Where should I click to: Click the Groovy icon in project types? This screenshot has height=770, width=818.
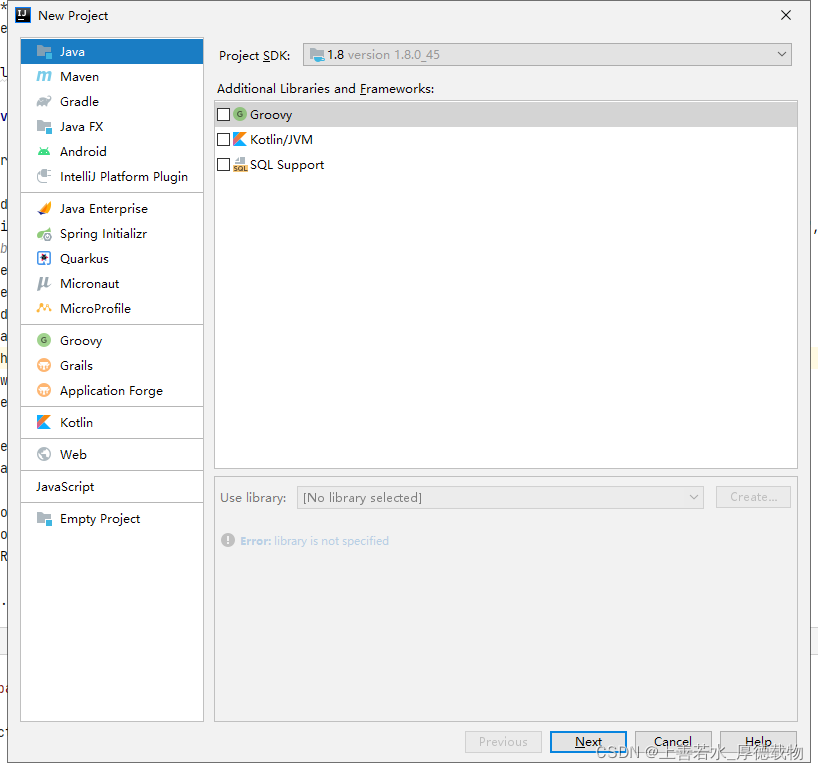[44, 341]
